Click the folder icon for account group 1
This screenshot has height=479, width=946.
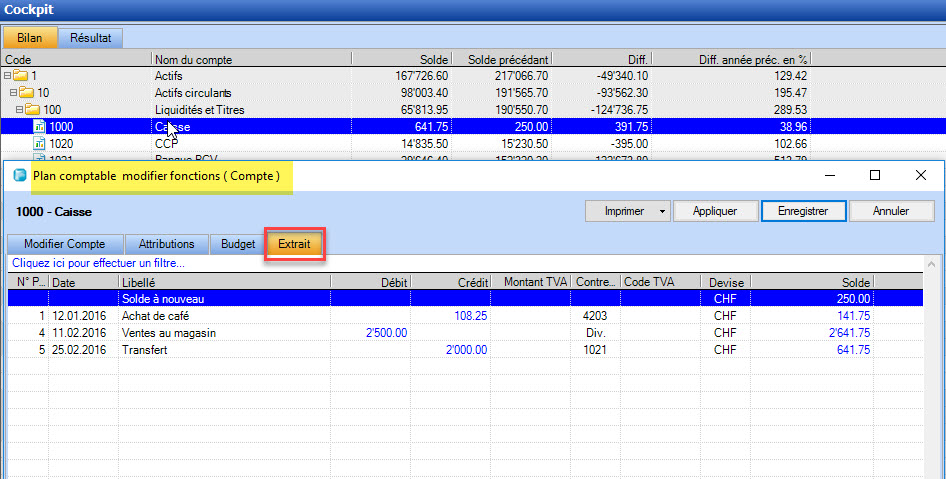[x=20, y=76]
